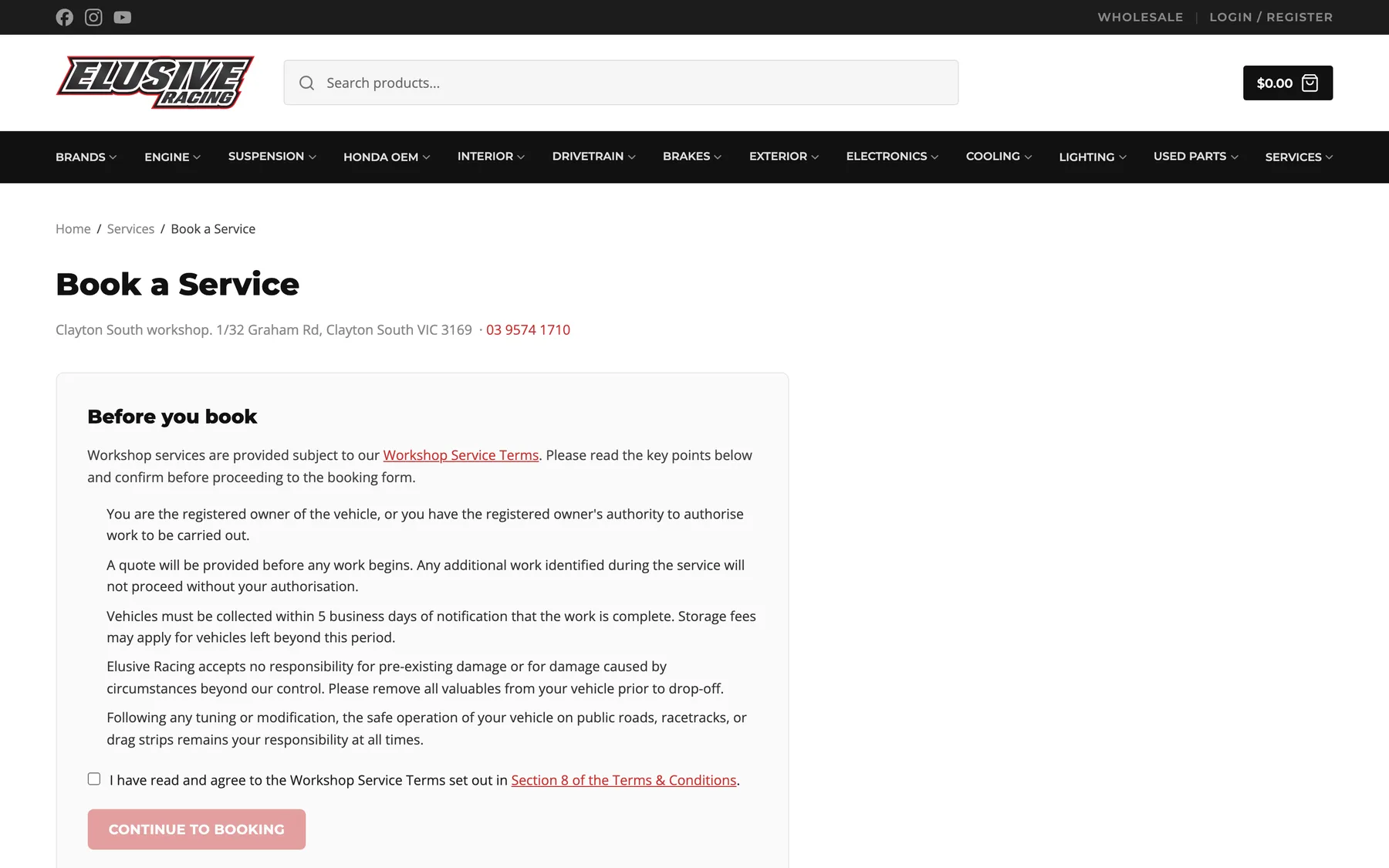Expand the Suspension menu dropdown
This screenshot has height=868, width=1389.
coord(272,157)
